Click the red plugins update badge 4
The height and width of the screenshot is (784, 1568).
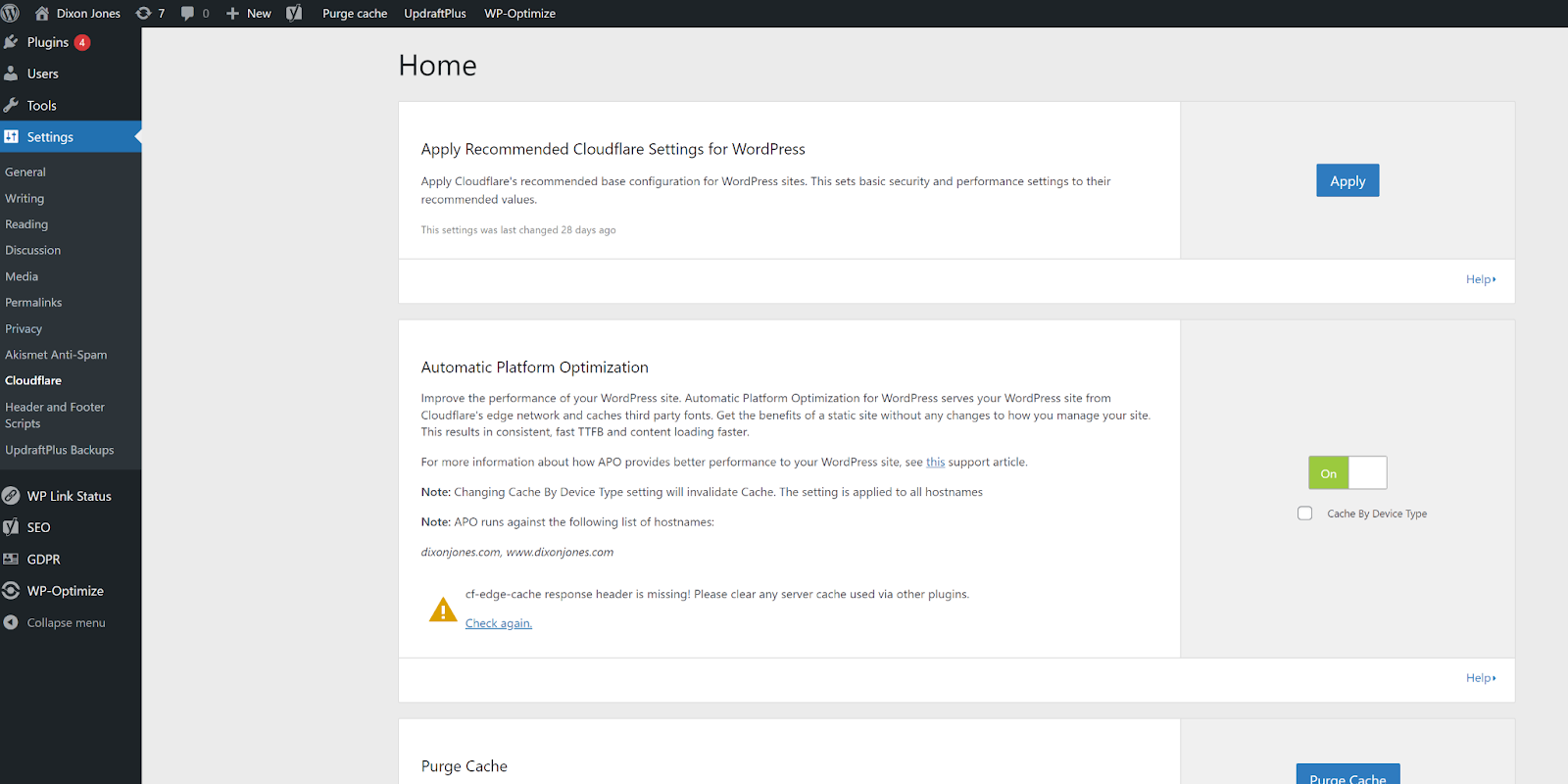tap(82, 42)
